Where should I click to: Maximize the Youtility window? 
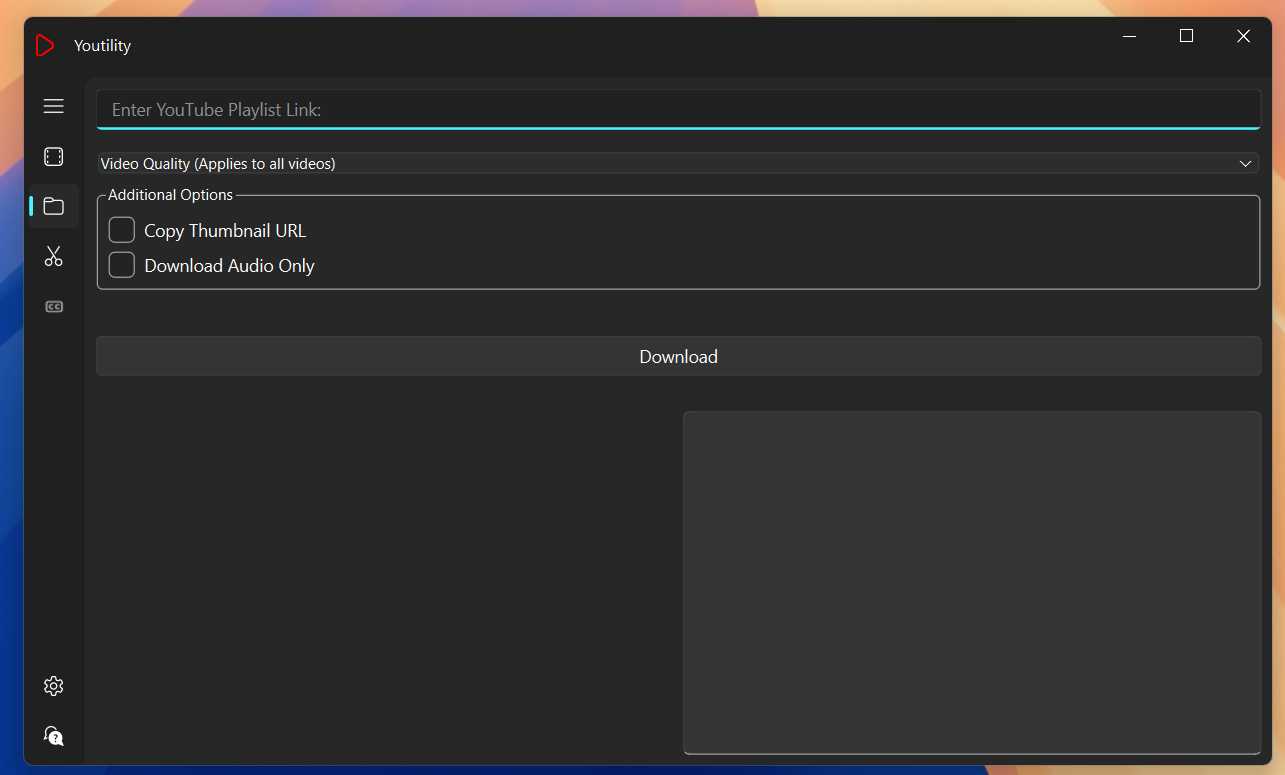pyautogui.click(x=1187, y=36)
